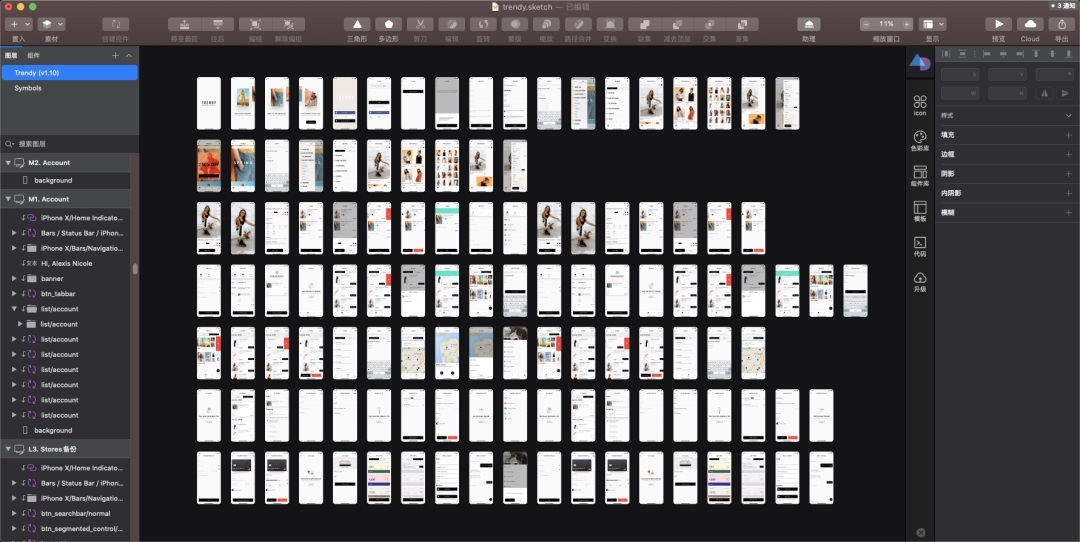
Task: Open the zoom percentage dropdown showing 11%
Action: click(x=886, y=23)
